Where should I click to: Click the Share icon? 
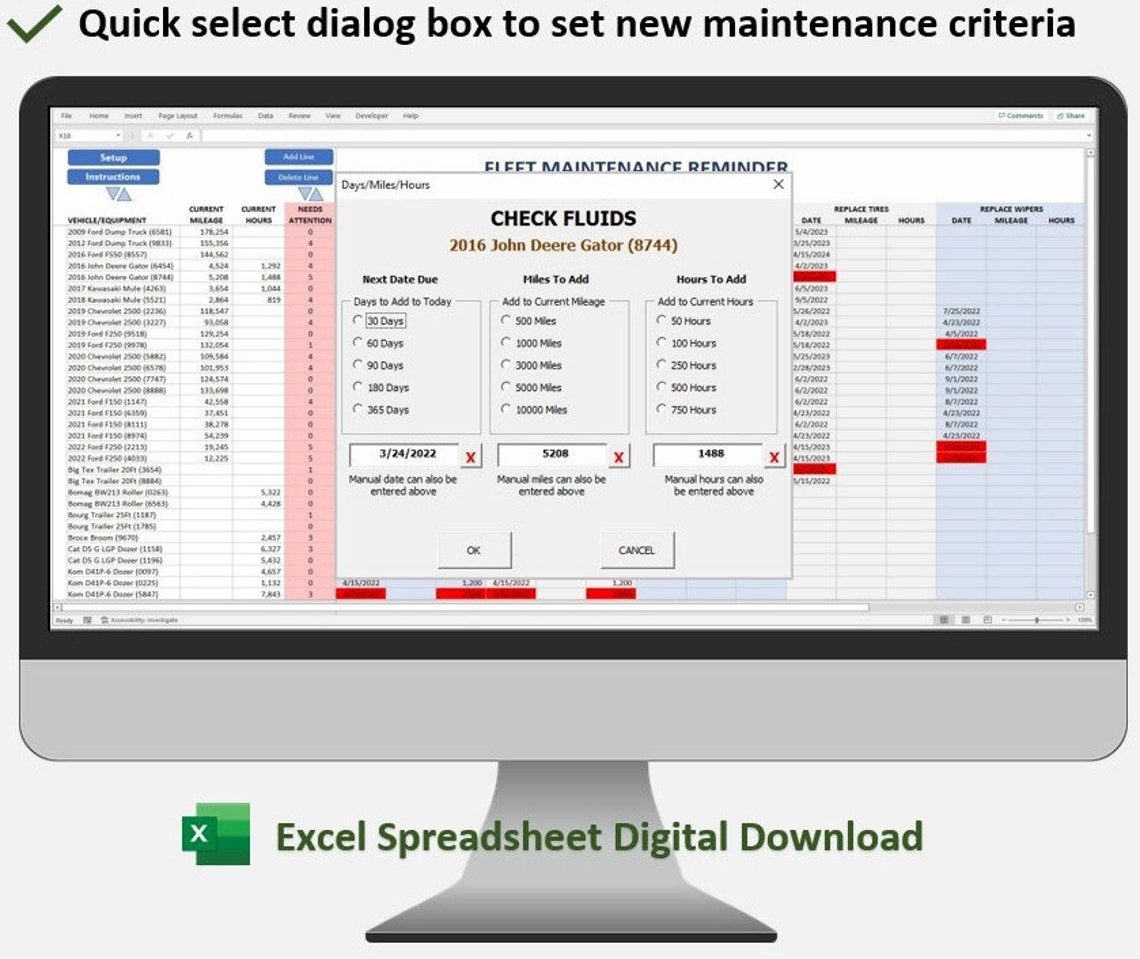[x=1069, y=115]
